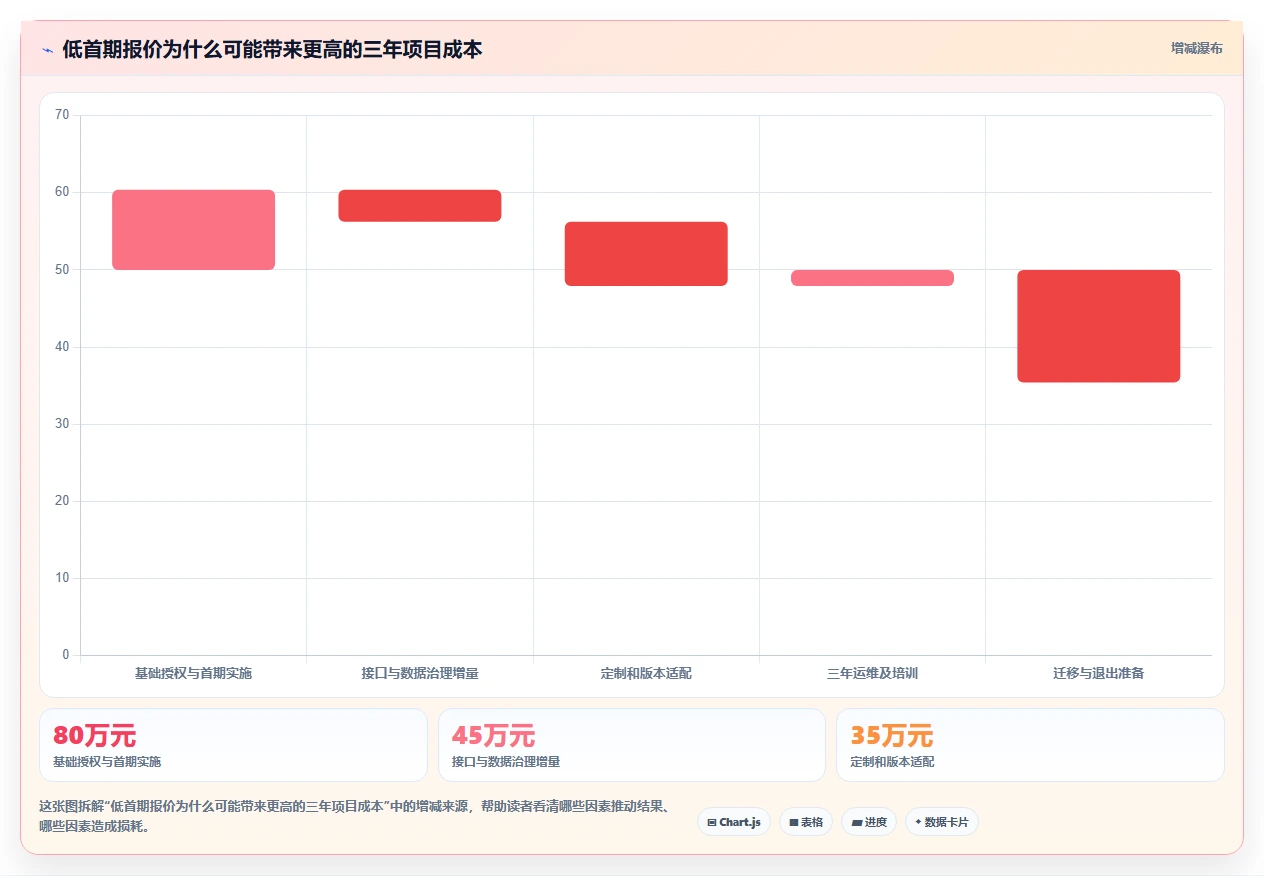
Task: Select the 接口与数据治理增量 waterfall bar
Action: [x=420, y=206]
